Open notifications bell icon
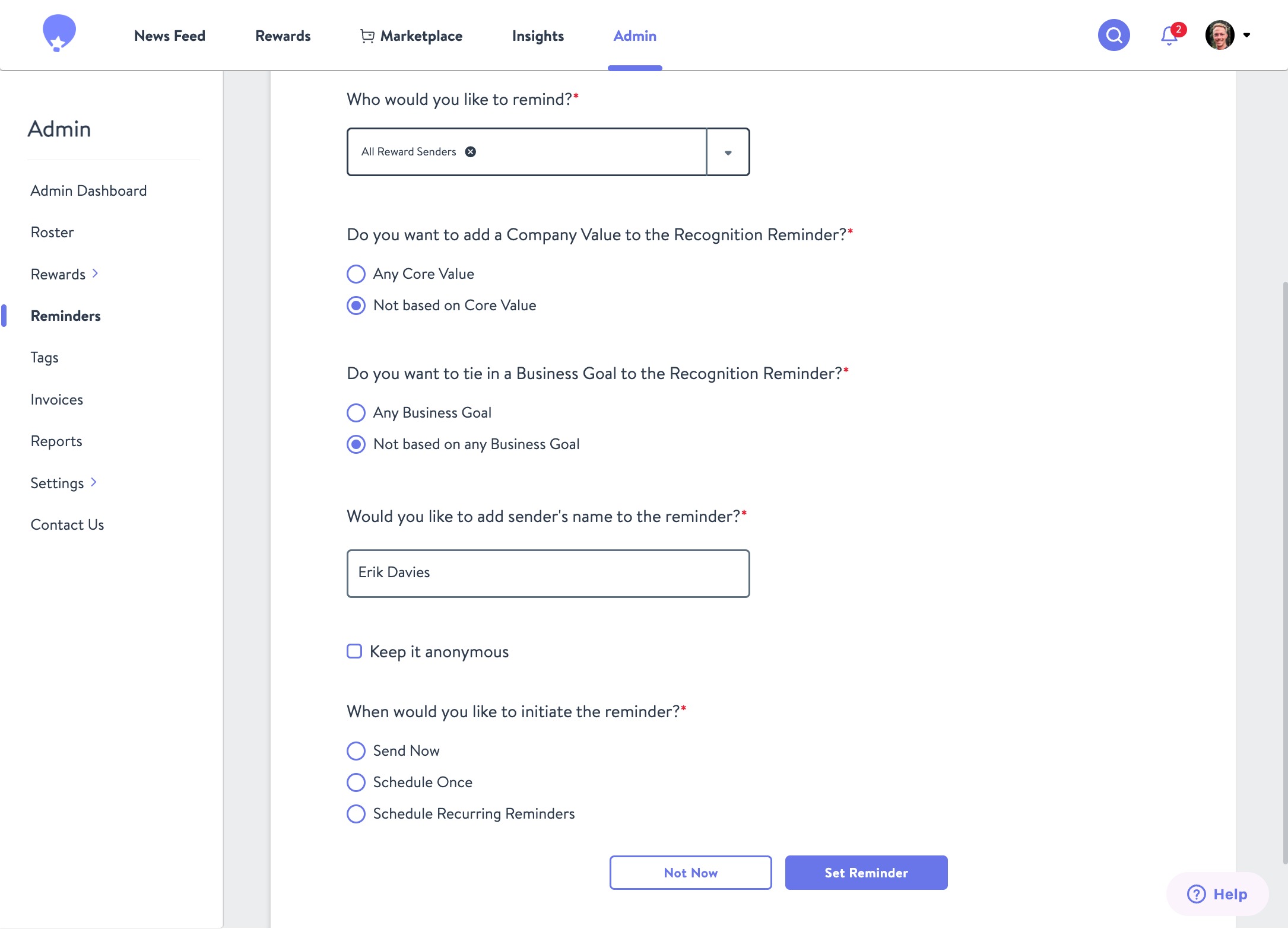This screenshot has width=1288, height=929. (x=1169, y=36)
